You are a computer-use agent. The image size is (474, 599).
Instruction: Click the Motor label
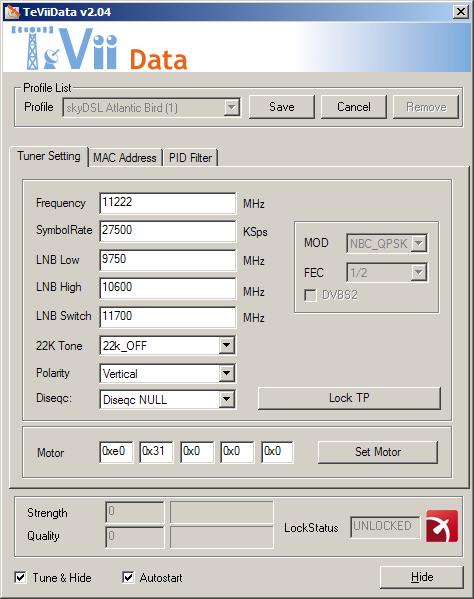pyautogui.click(x=50, y=453)
